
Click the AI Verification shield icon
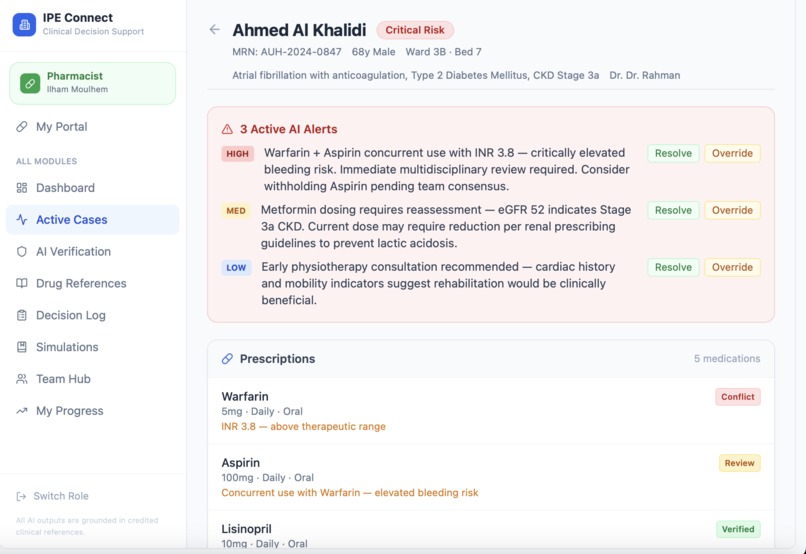(22, 251)
